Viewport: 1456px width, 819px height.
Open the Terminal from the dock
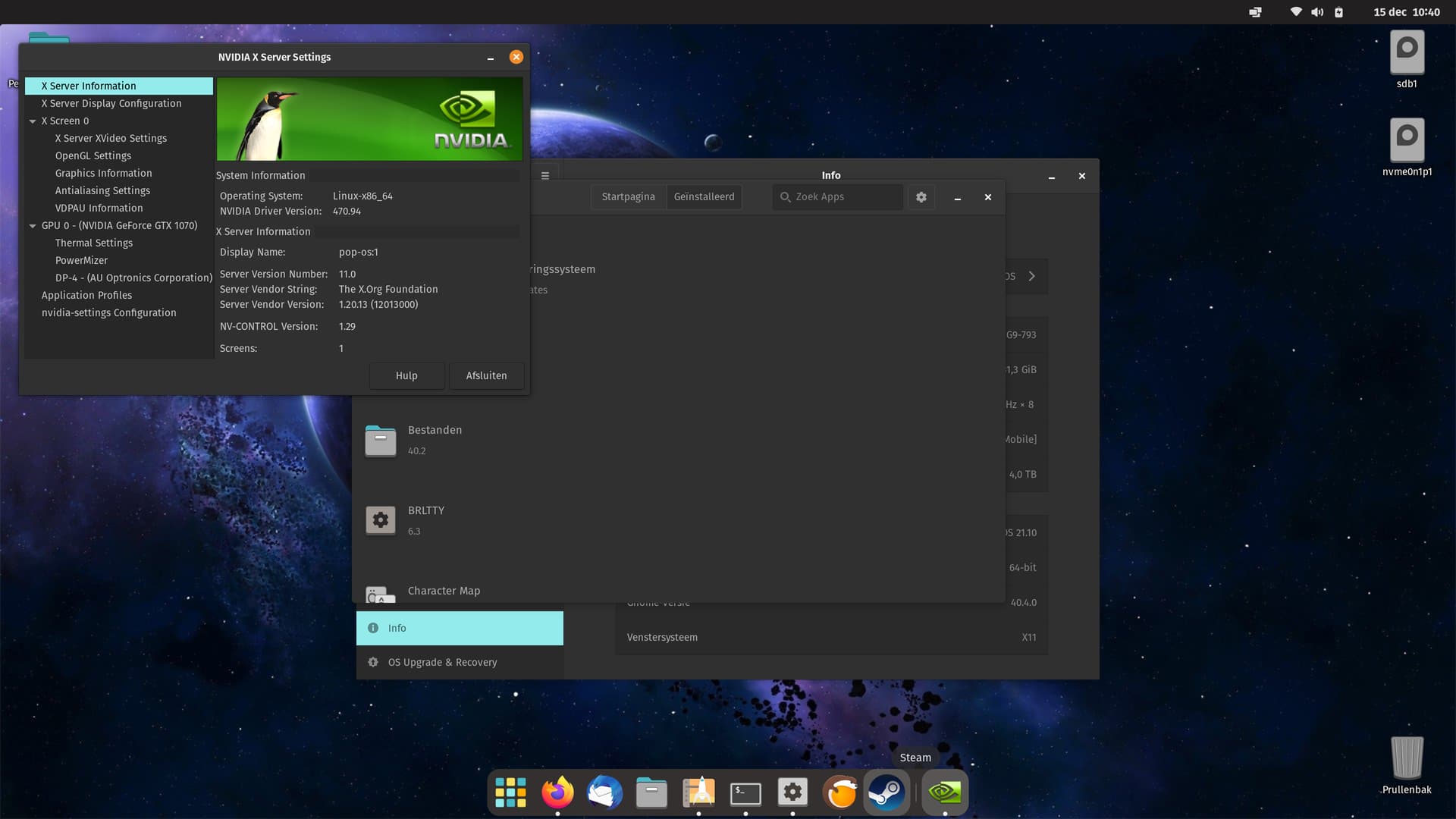pyautogui.click(x=745, y=792)
